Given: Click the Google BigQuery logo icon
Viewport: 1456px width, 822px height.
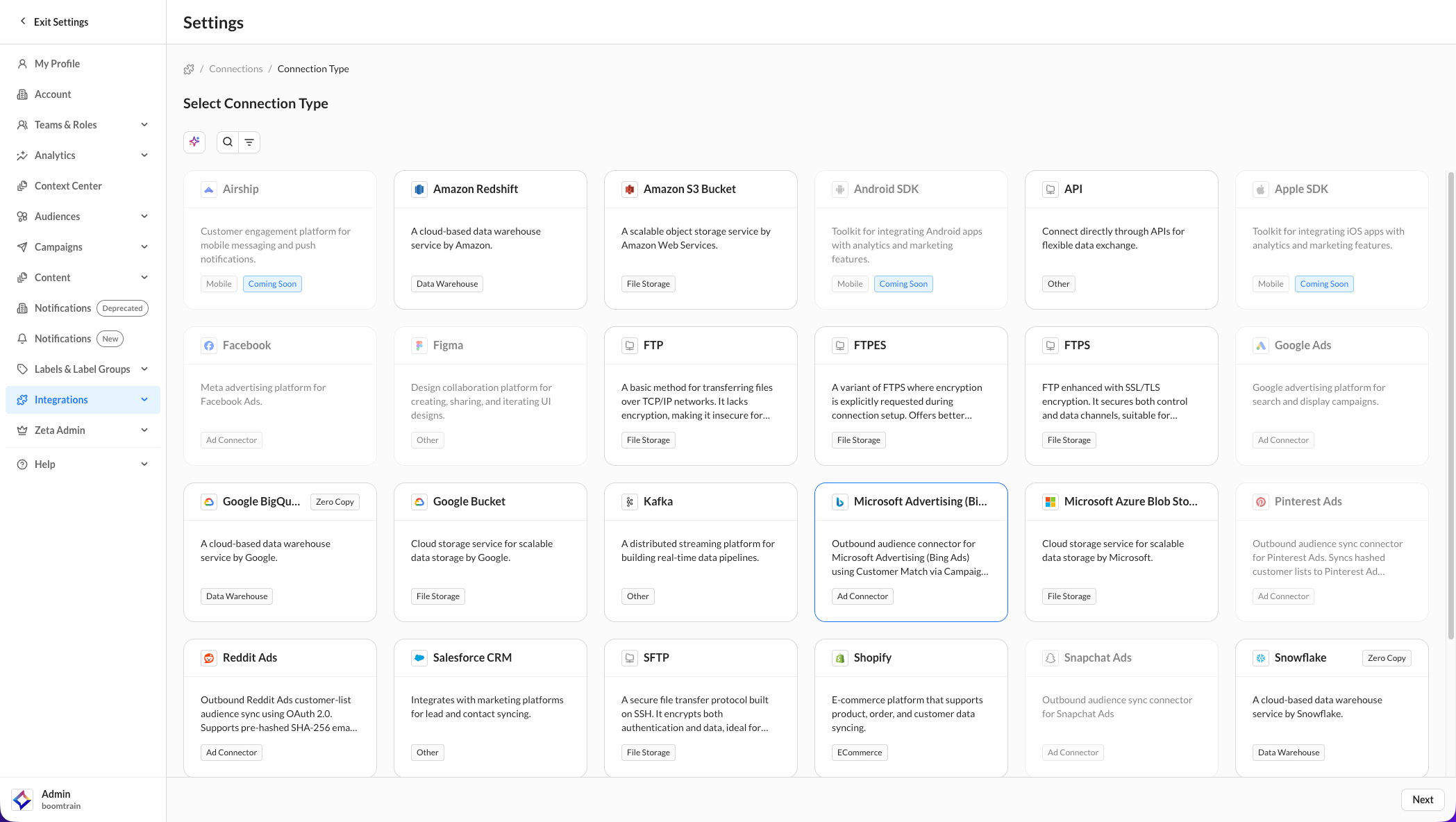Looking at the screenshot, I should point(209,502).
